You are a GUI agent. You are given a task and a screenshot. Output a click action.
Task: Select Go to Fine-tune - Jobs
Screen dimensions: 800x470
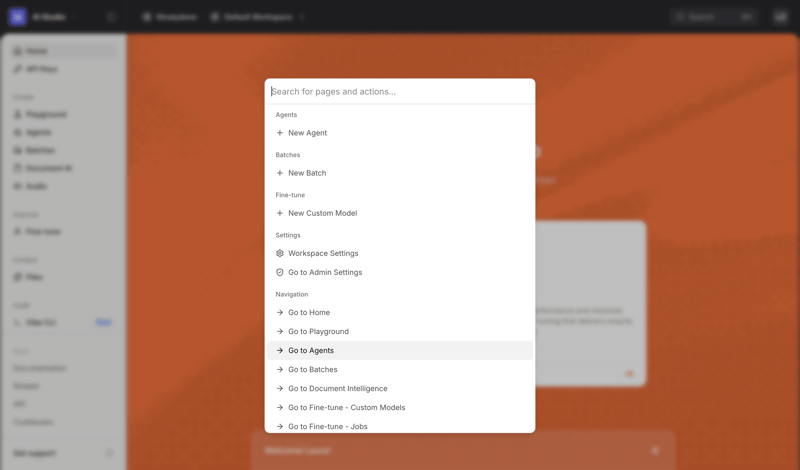point(327,426)
